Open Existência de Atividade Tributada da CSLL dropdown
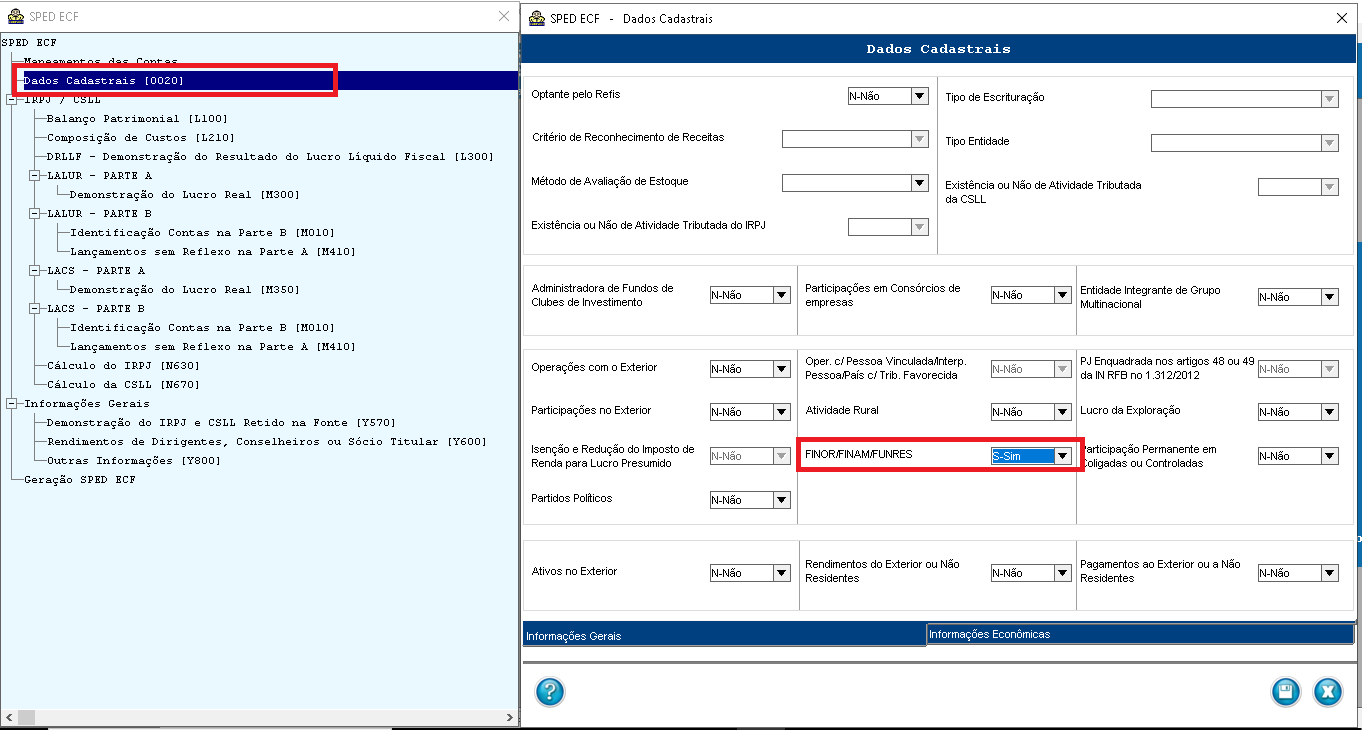The image size is (1362, 730). 1329,187
